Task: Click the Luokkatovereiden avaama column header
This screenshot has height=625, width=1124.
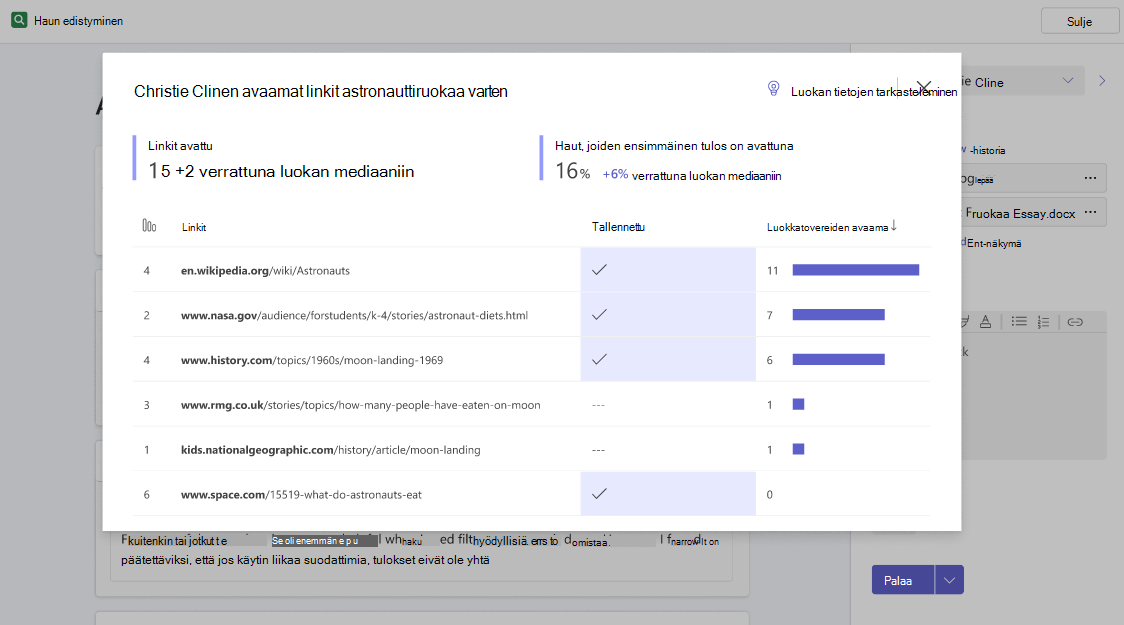Action: click(x=827, y=227)
